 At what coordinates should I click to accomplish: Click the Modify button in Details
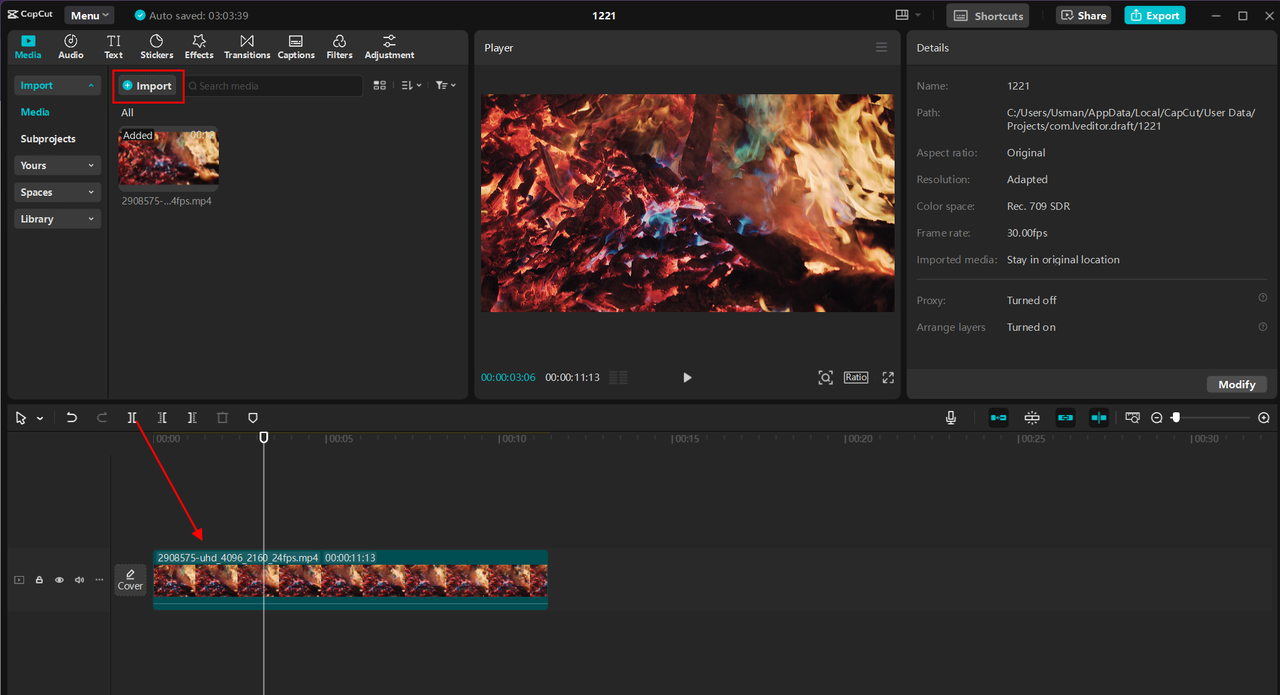pos(1237,384)
